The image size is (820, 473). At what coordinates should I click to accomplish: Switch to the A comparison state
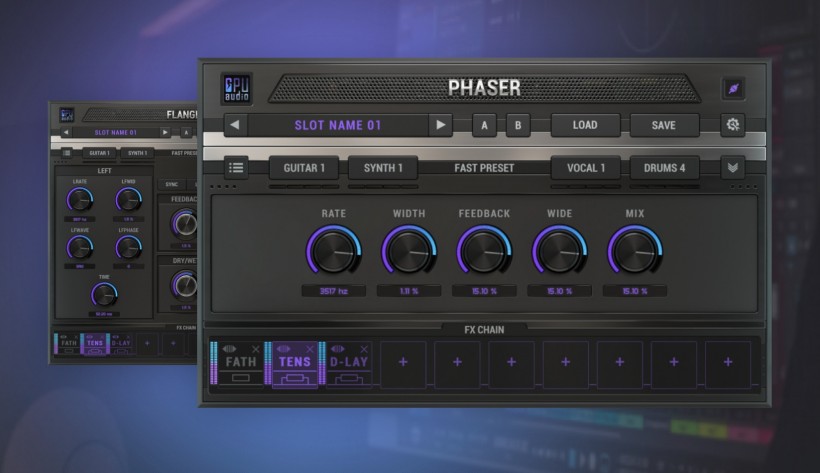point(485,125)
